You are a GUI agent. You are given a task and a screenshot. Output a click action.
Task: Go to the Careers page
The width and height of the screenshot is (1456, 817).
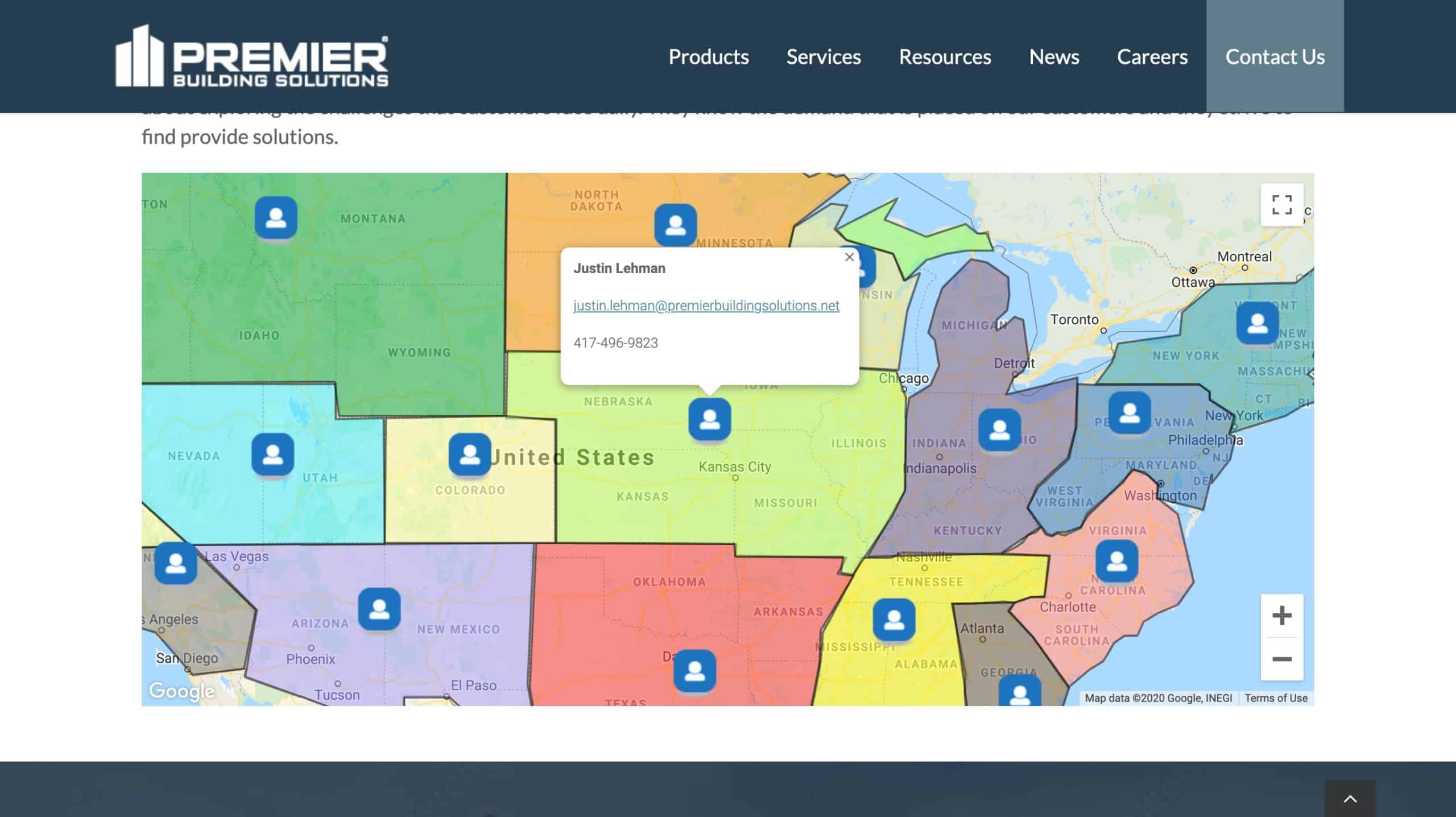1152,56
